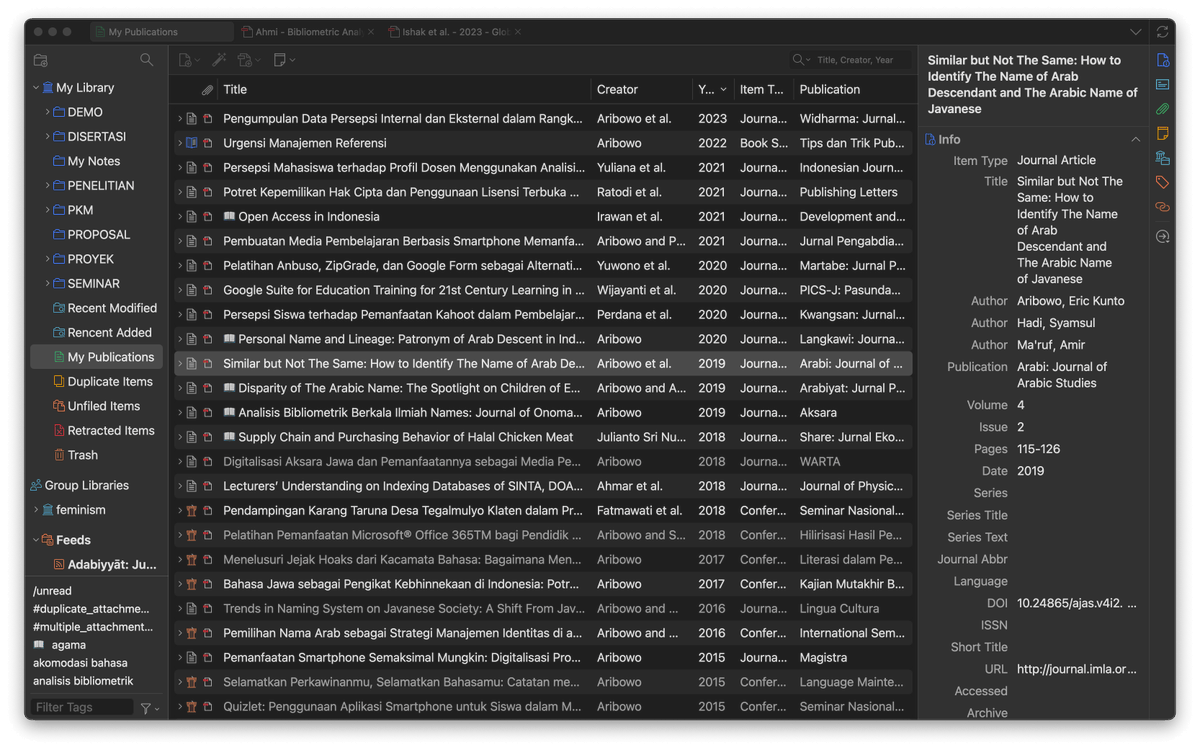Collapse the My Library tree
Viewport: 1200px width, 750px height.
tap(36, 88)
